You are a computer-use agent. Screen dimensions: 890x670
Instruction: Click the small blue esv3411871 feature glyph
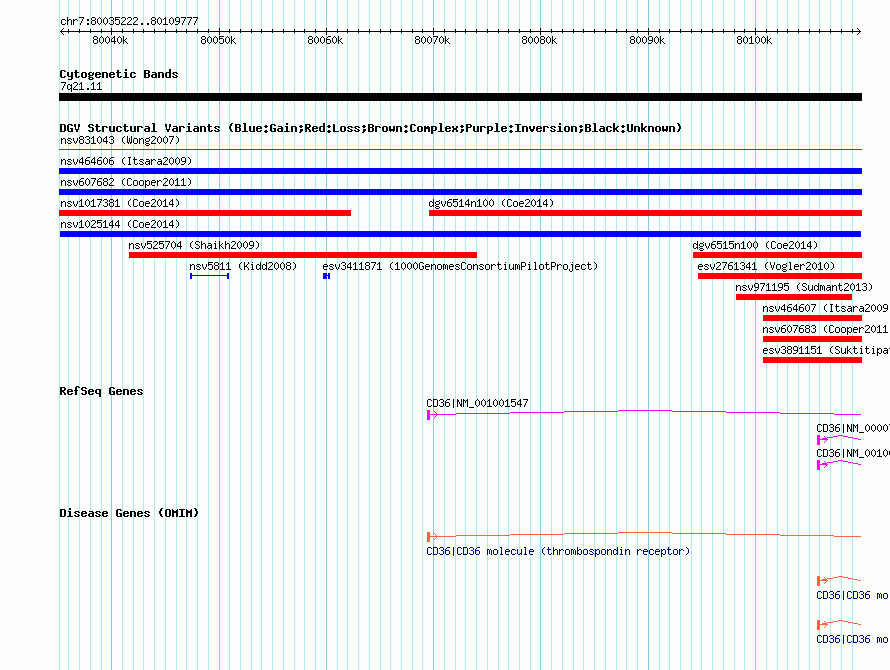click(326, 276)
